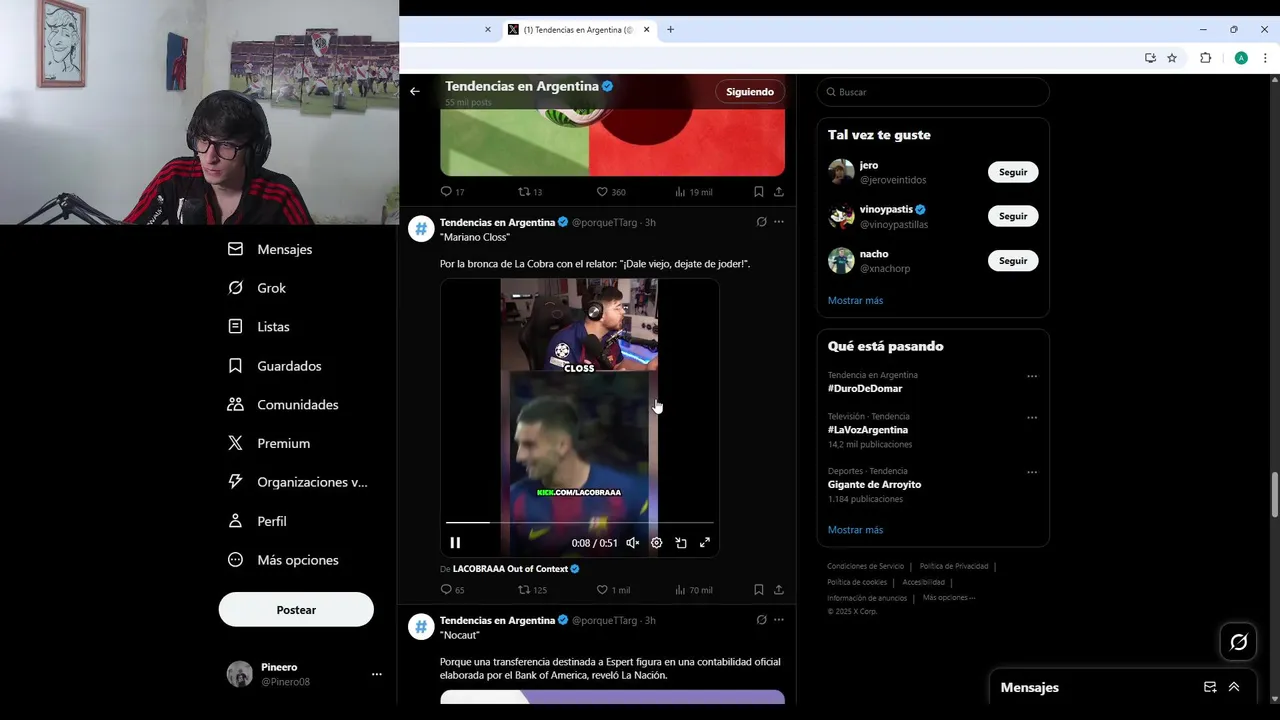Screen dimensions: 1280x720
Task: View analytics of Mariano Closs post
Action: pyautogui.click(x=694, y=590)
